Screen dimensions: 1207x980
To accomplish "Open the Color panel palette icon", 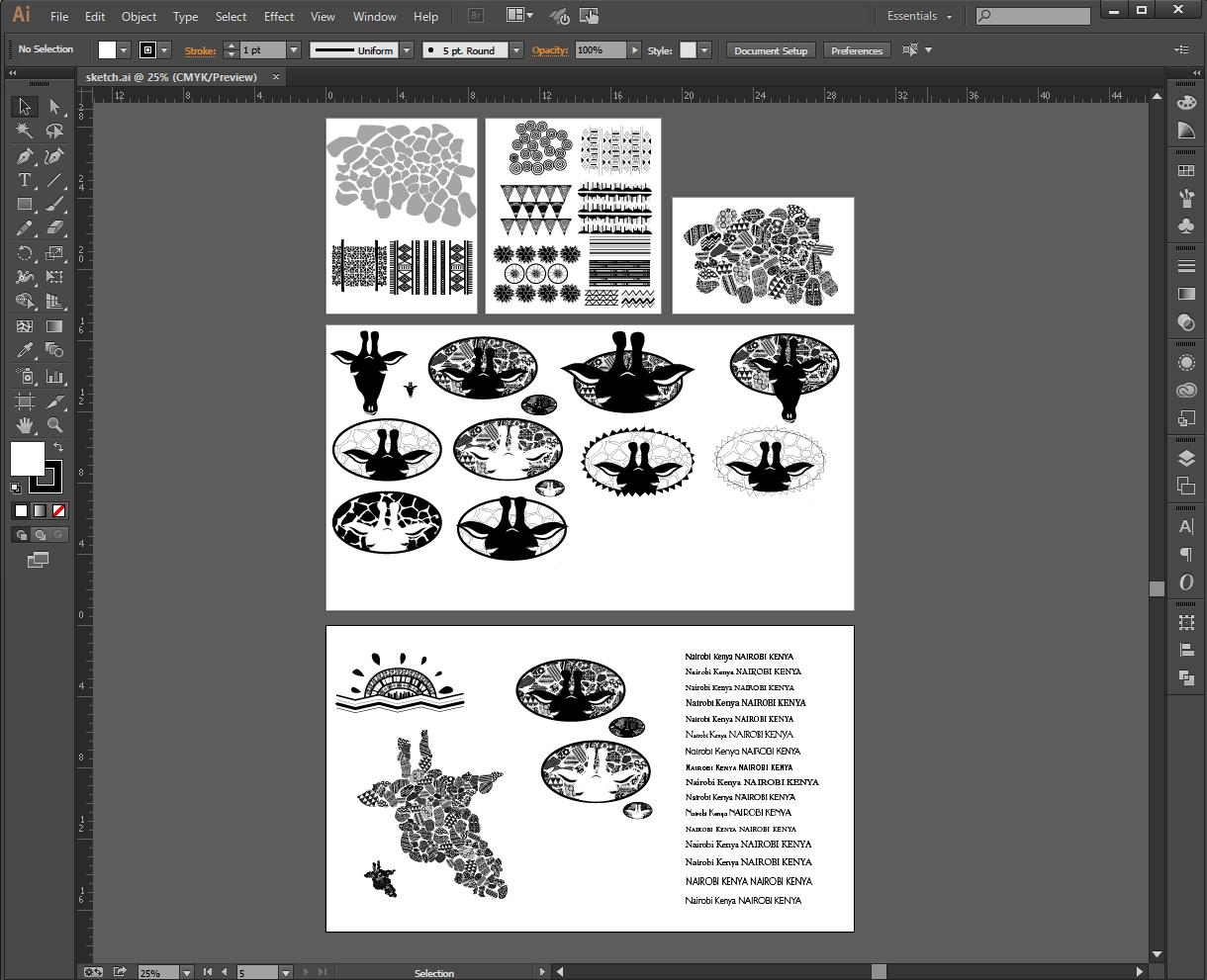I will [1186, 103].
